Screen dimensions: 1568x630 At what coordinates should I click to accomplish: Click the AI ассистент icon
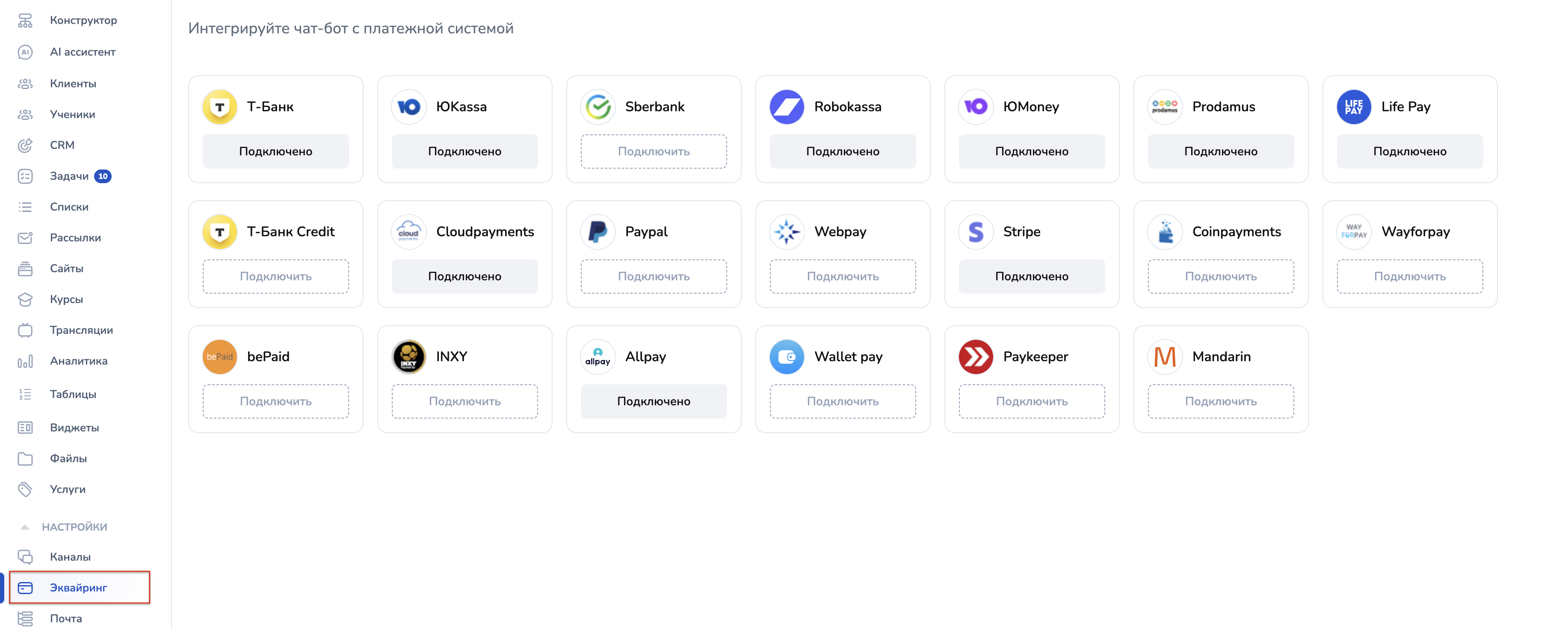(x=25, y=52)
